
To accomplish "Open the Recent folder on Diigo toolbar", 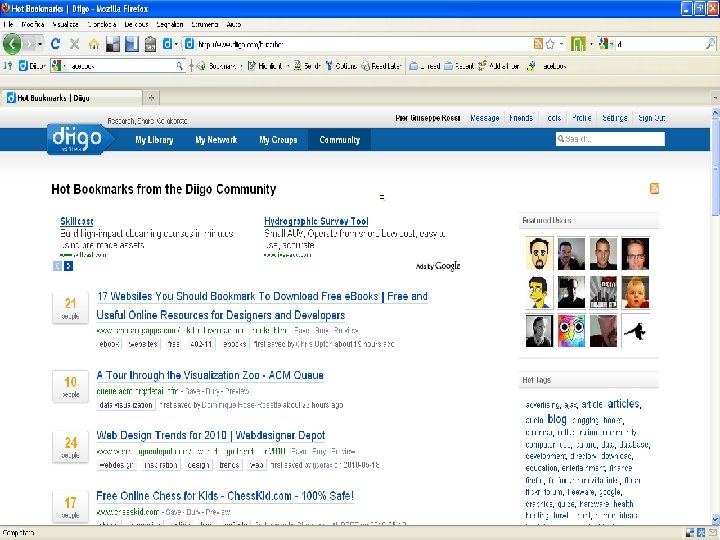I will pos(459,66).
